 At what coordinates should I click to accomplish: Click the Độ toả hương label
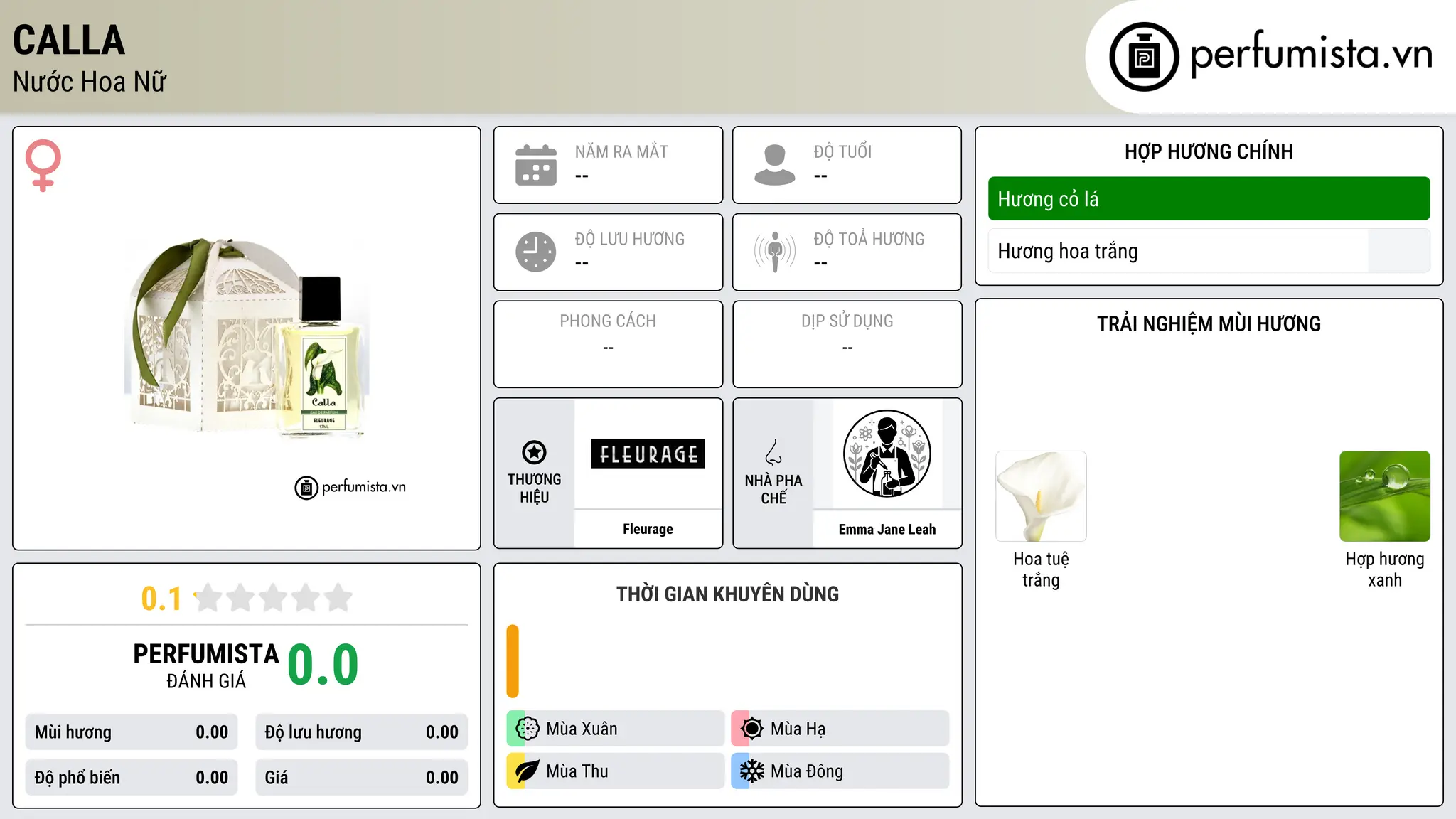coord(869,239)
